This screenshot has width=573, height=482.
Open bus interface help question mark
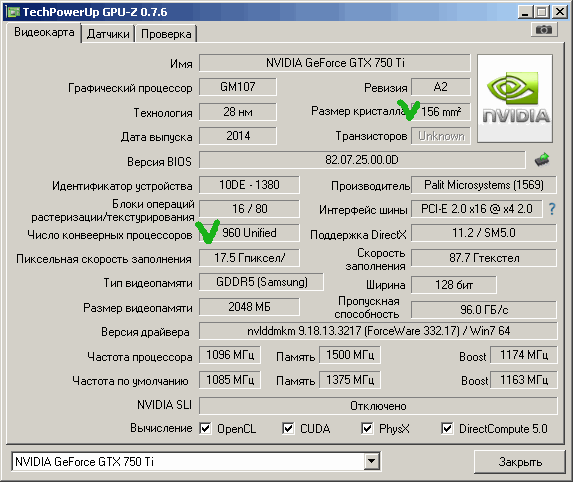tap(552, 209)
